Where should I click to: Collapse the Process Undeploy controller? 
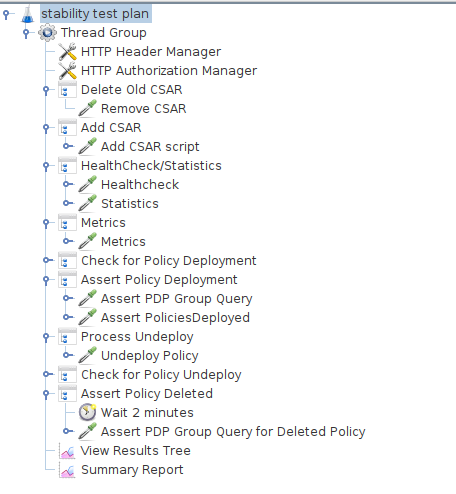tap(46, 337)
